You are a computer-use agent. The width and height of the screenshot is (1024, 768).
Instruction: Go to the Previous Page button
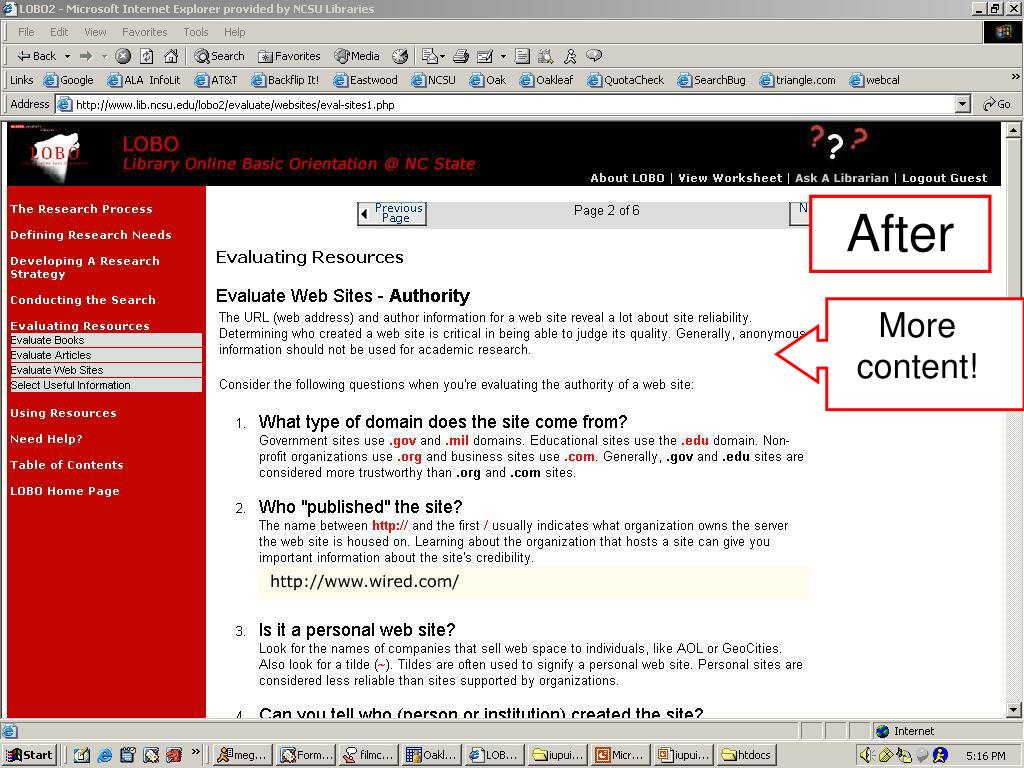[x=392, y=213]
